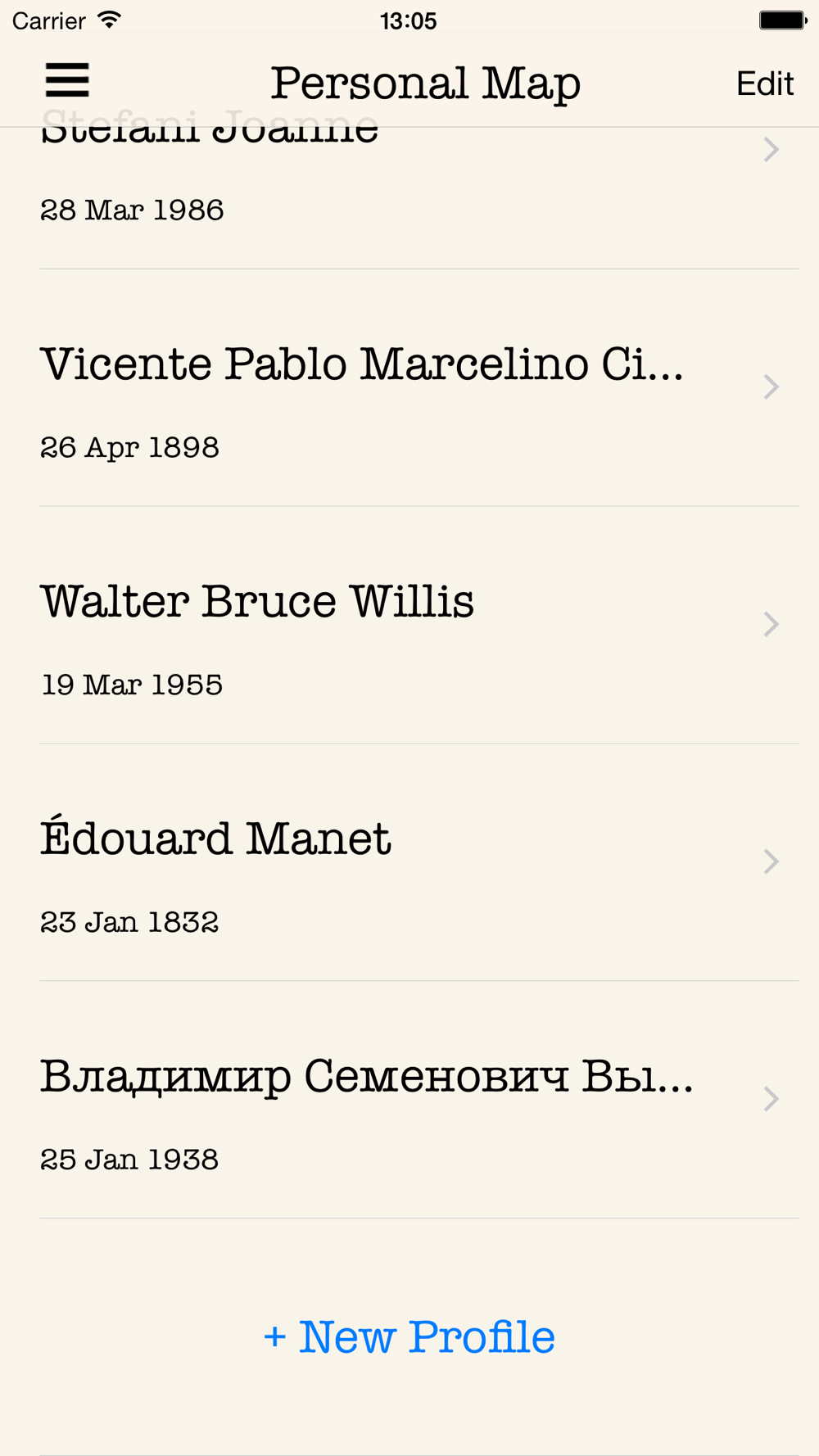Select Walter Bruce Willis profile name
This screenshot has height=1456, width=819.
click(x=257, y=602)
